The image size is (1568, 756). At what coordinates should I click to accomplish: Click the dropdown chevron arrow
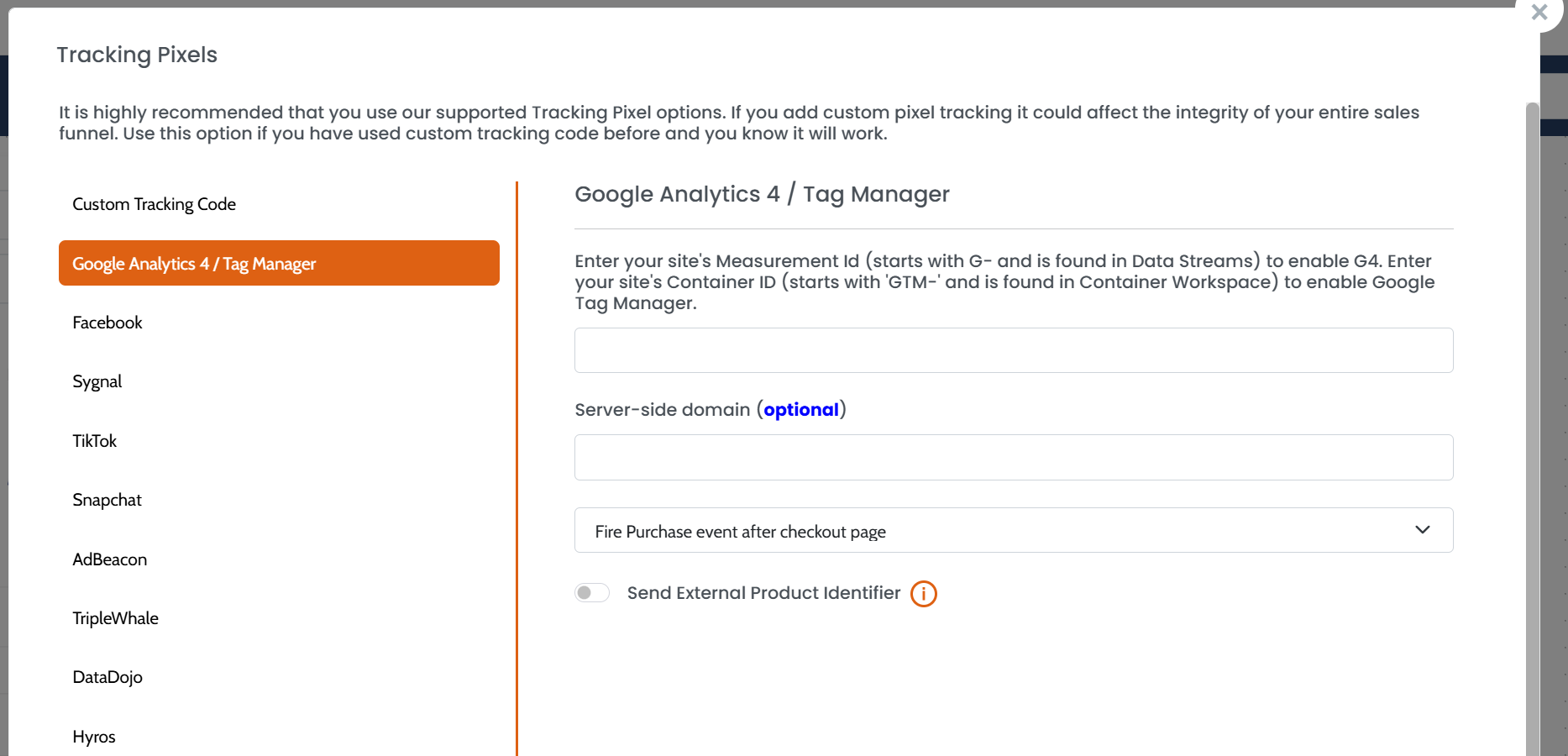[1422, 530]
